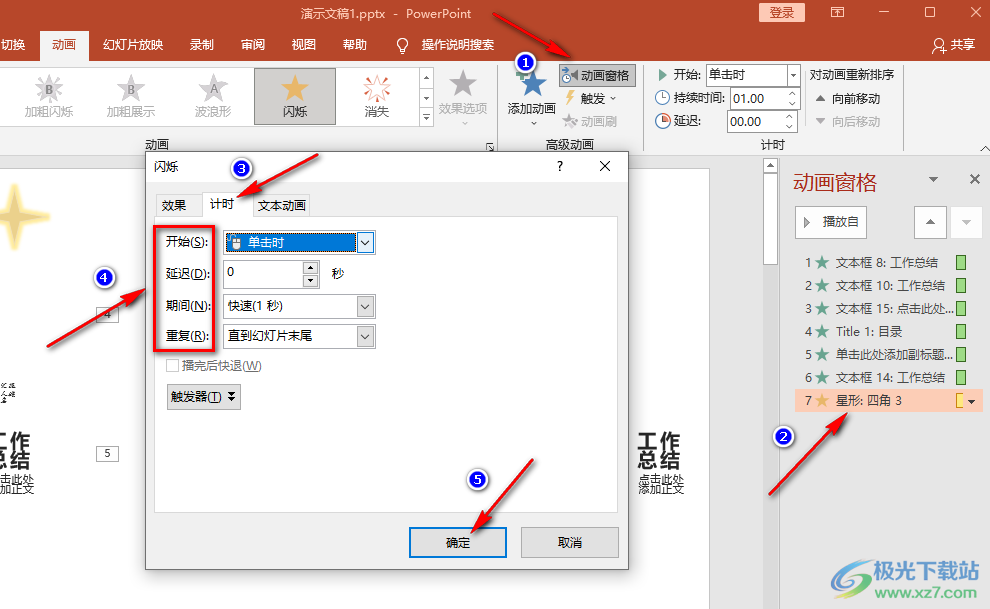This screenshot has width=990, height=609.
Task: Click the 共享 share icon
Action: click(x=939, y=45)
